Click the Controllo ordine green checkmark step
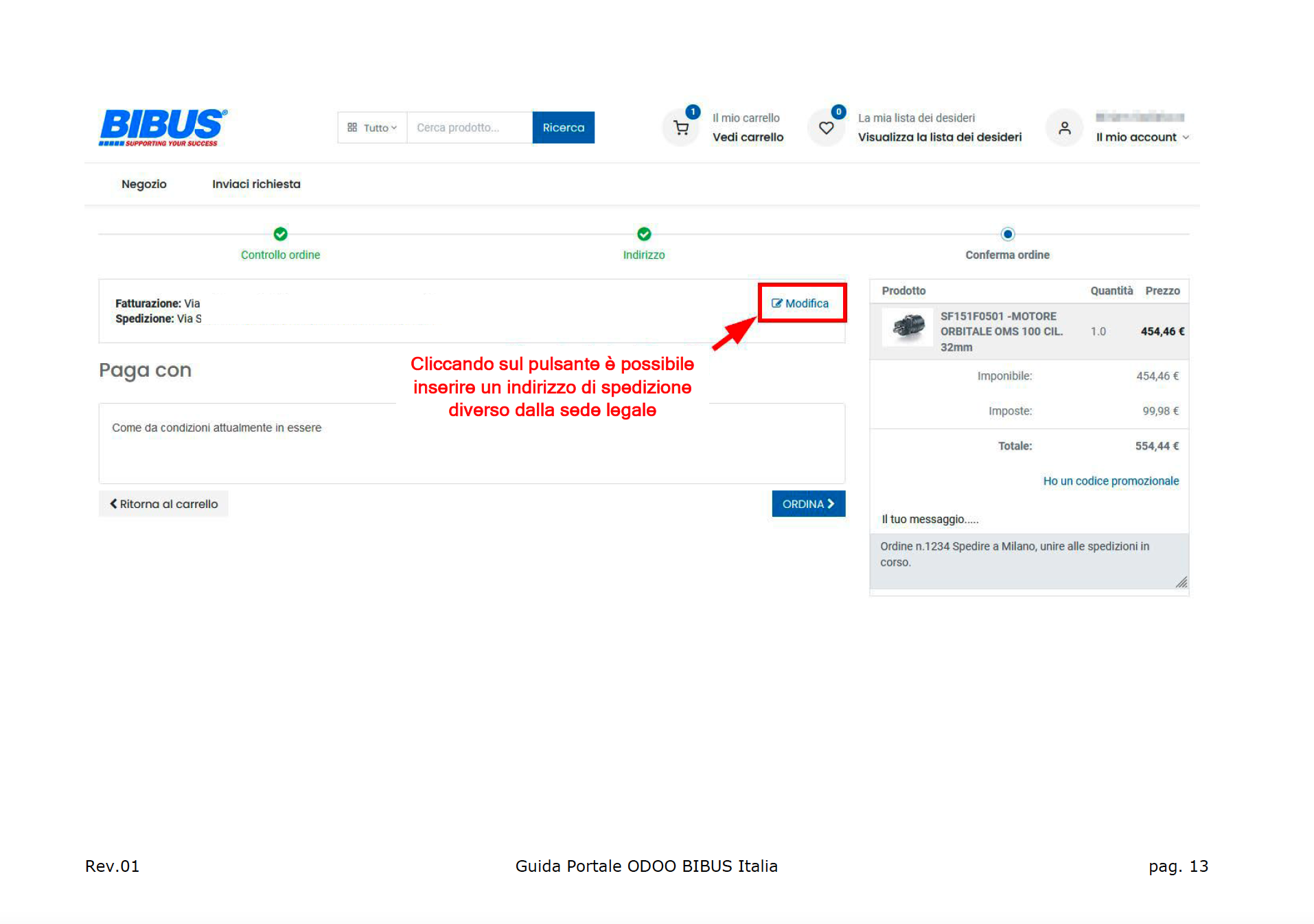Viewport: 1314px width, 924px height. (x=280, y=234)
